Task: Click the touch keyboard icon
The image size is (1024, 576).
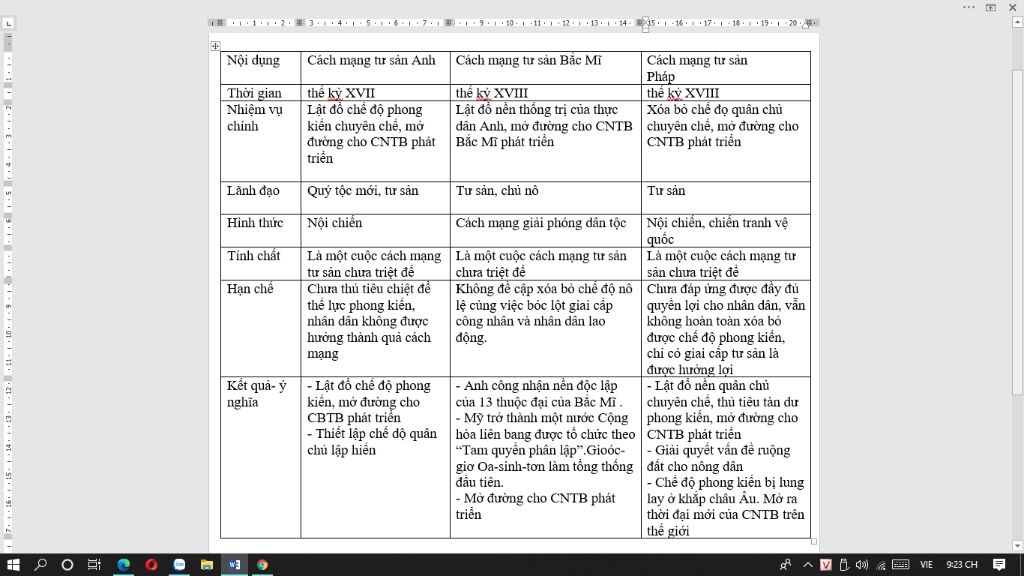Action: tap(901, 565)
